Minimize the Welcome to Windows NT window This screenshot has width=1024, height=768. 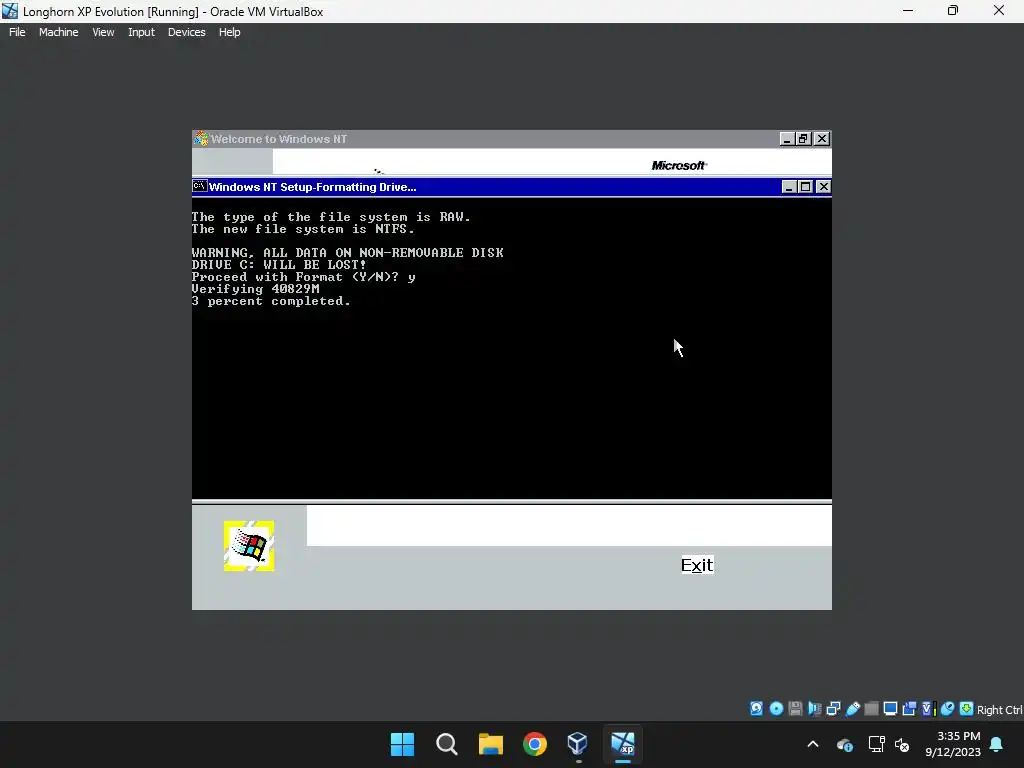[787, 138]
